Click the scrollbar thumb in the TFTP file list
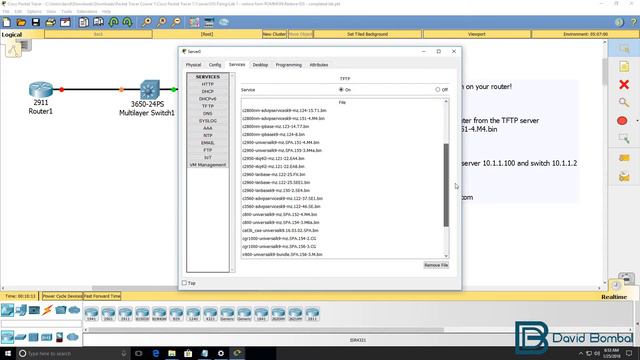 [446, 184]
